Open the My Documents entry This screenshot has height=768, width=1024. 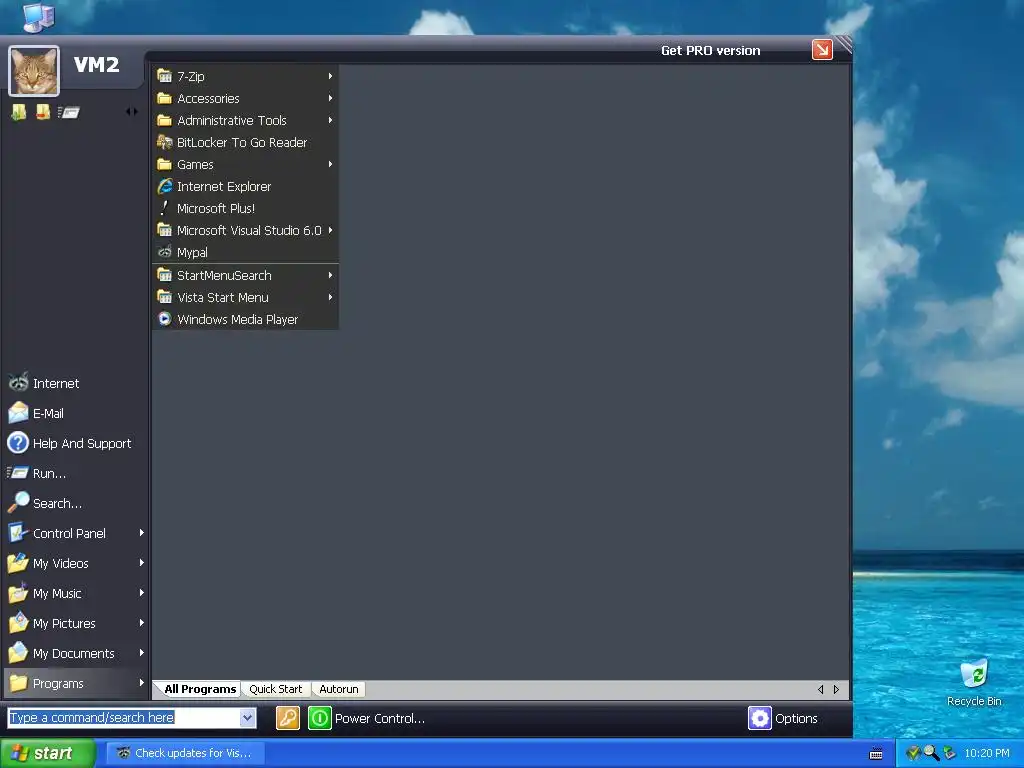point(76,653)
